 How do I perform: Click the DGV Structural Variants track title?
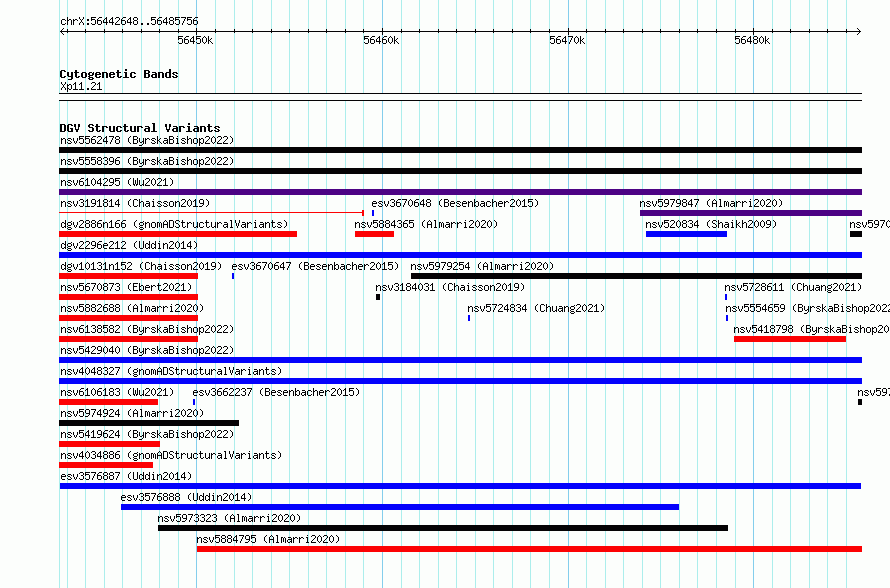point(140,128)
